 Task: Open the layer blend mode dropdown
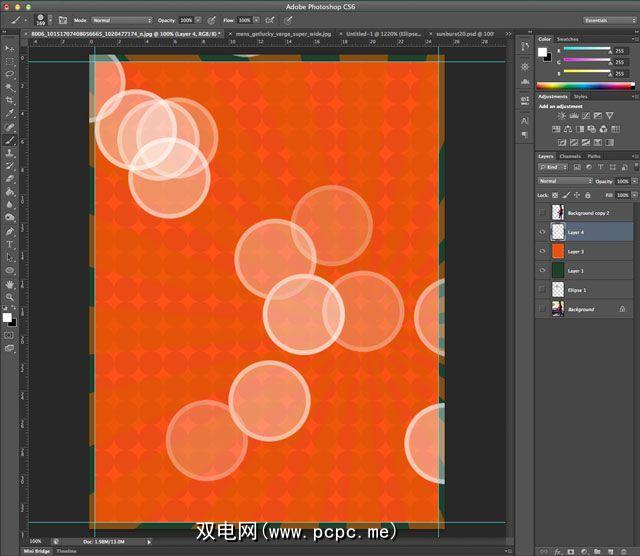[564, 181]
